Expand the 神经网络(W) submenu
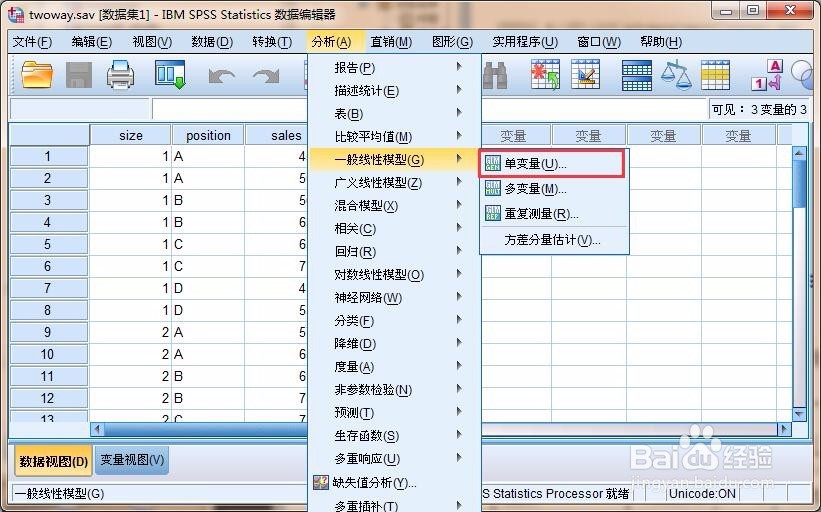The width and height of the screenshot is (821, 512). click(x=395, y=298)
